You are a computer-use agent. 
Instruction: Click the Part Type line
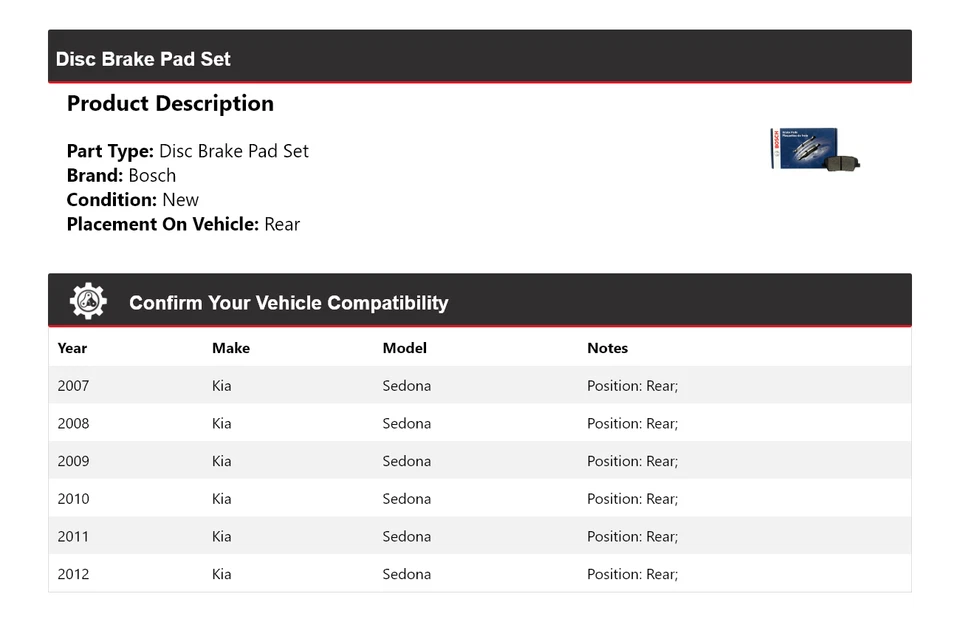point(187,151)
